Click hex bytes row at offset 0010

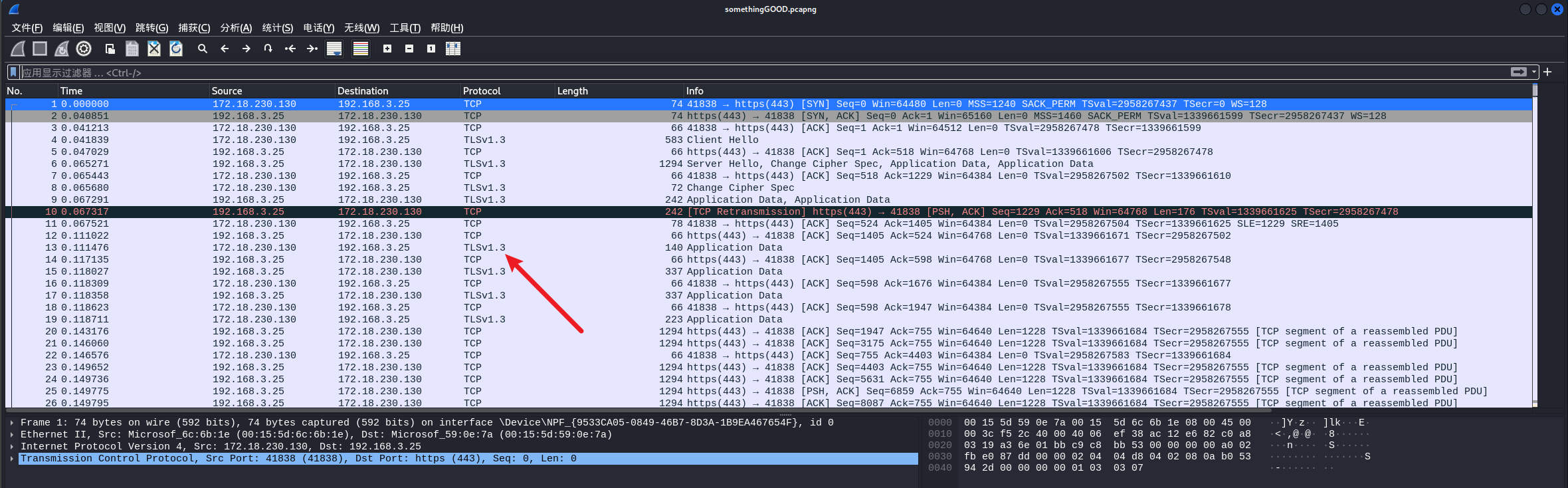(x=1107, y=434)
